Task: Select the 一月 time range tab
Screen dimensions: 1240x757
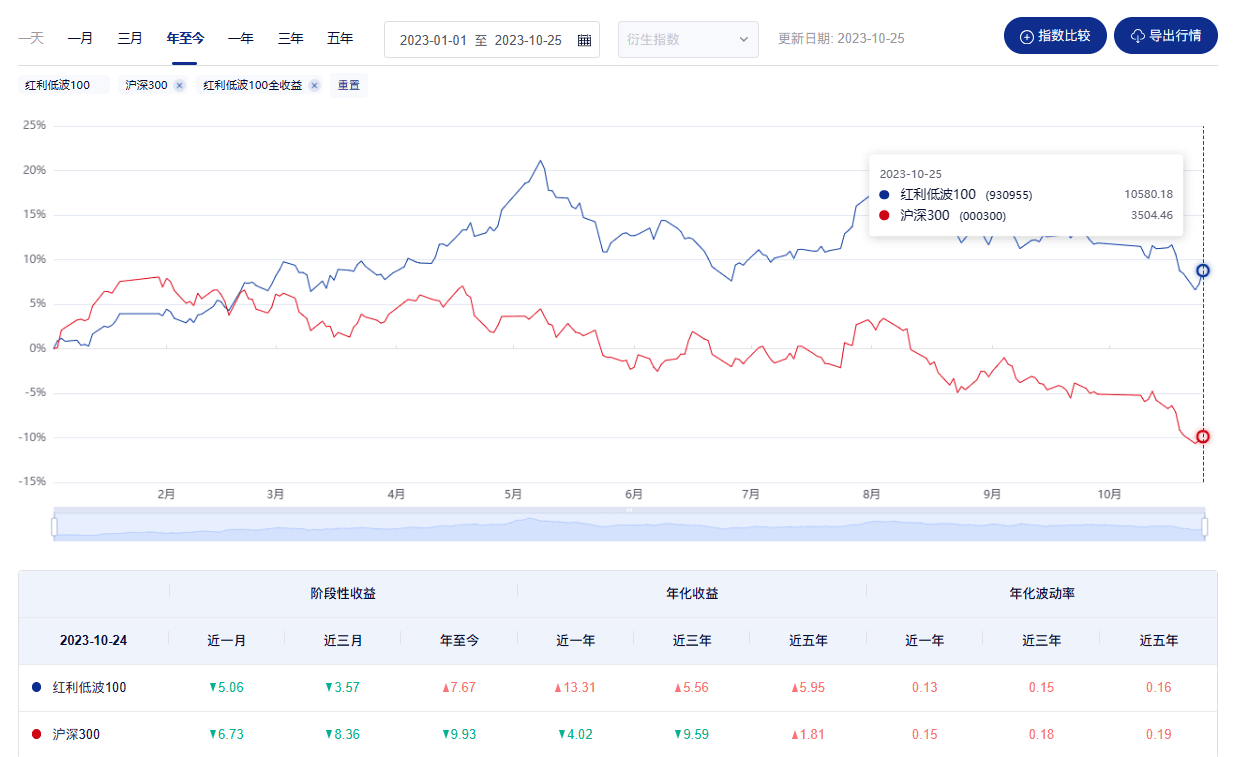Action: [x=80, y=39]
